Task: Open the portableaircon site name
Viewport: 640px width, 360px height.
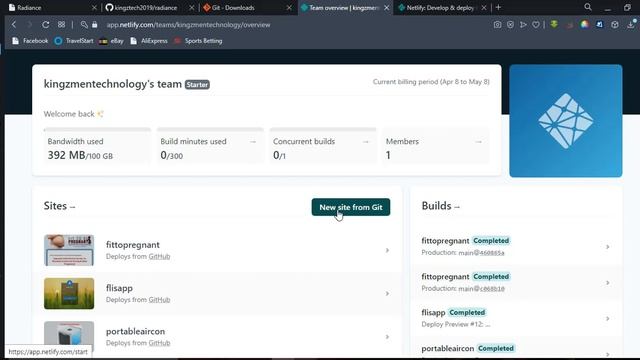Action: pyautogui.click(x=136, y=331)
